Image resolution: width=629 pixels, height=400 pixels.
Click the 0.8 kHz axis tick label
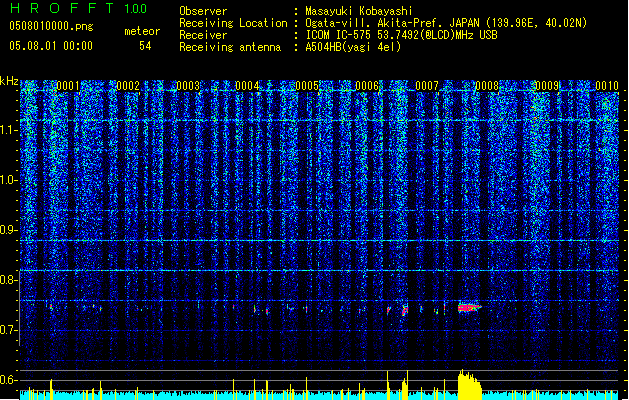coord(8,280)
